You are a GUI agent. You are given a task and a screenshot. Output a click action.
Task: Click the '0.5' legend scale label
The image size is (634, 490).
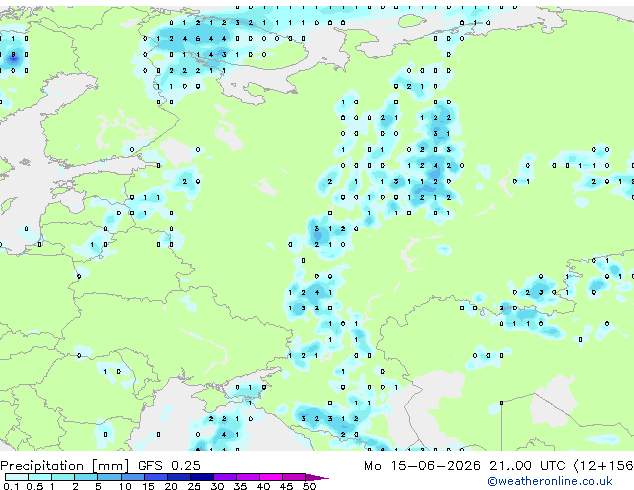35,486
